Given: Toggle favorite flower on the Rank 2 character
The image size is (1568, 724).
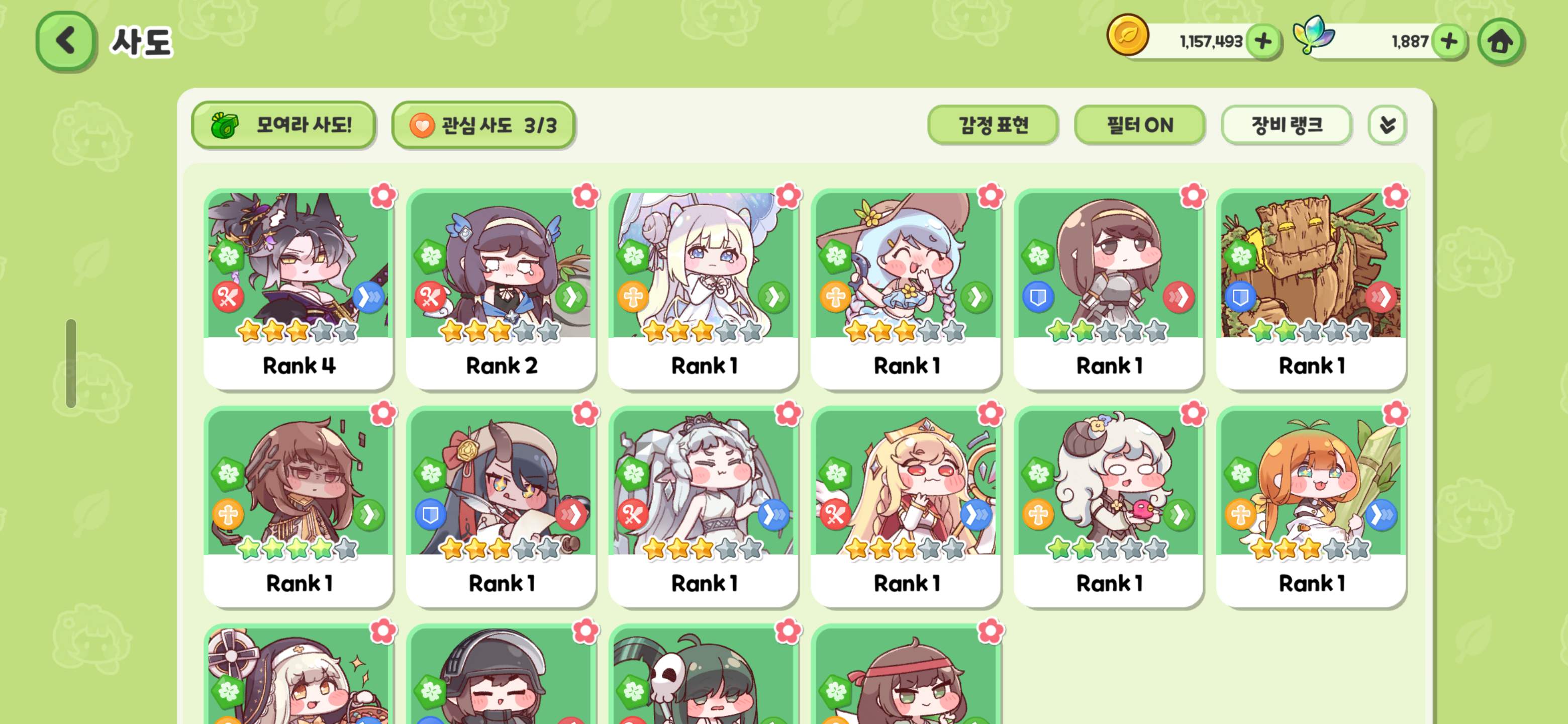Looking at the screenshot, I should [x=585, y=196].
